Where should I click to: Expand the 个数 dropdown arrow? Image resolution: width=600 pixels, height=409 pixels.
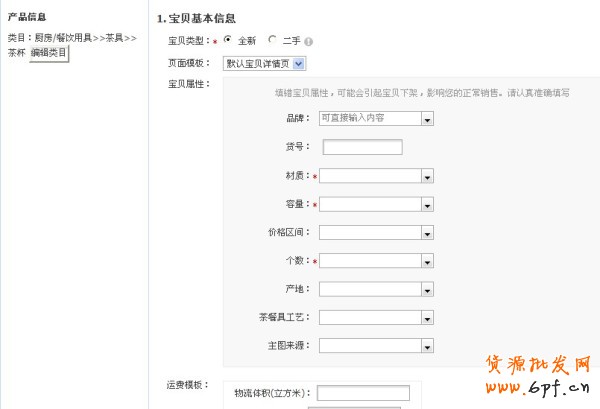427,262
